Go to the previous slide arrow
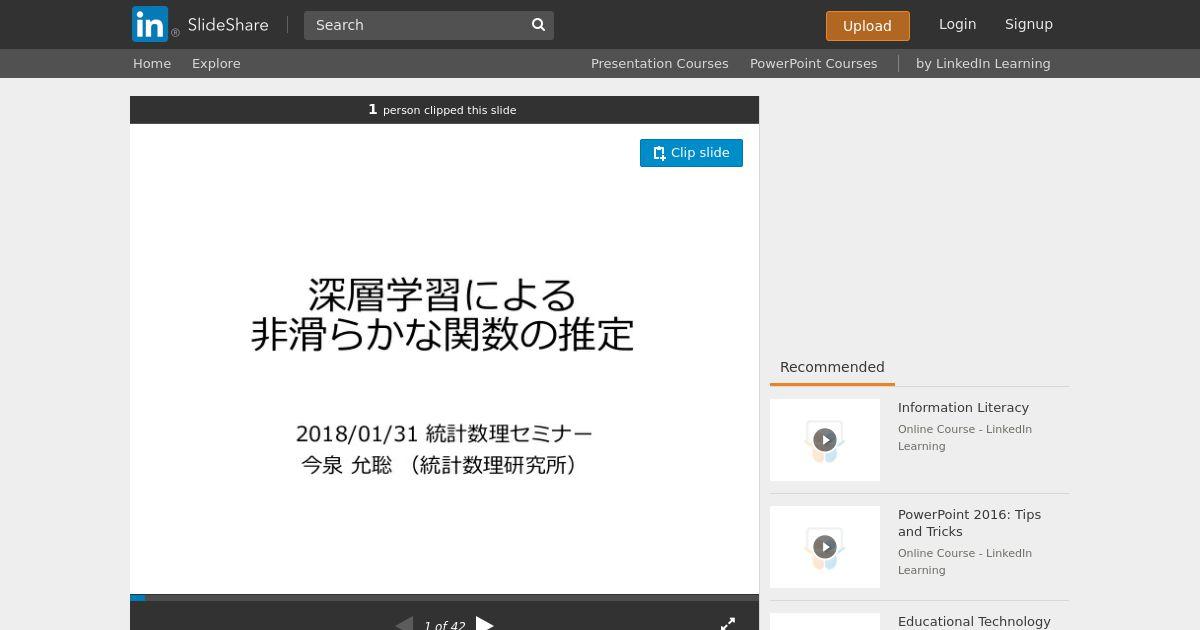 click(404, 624)
